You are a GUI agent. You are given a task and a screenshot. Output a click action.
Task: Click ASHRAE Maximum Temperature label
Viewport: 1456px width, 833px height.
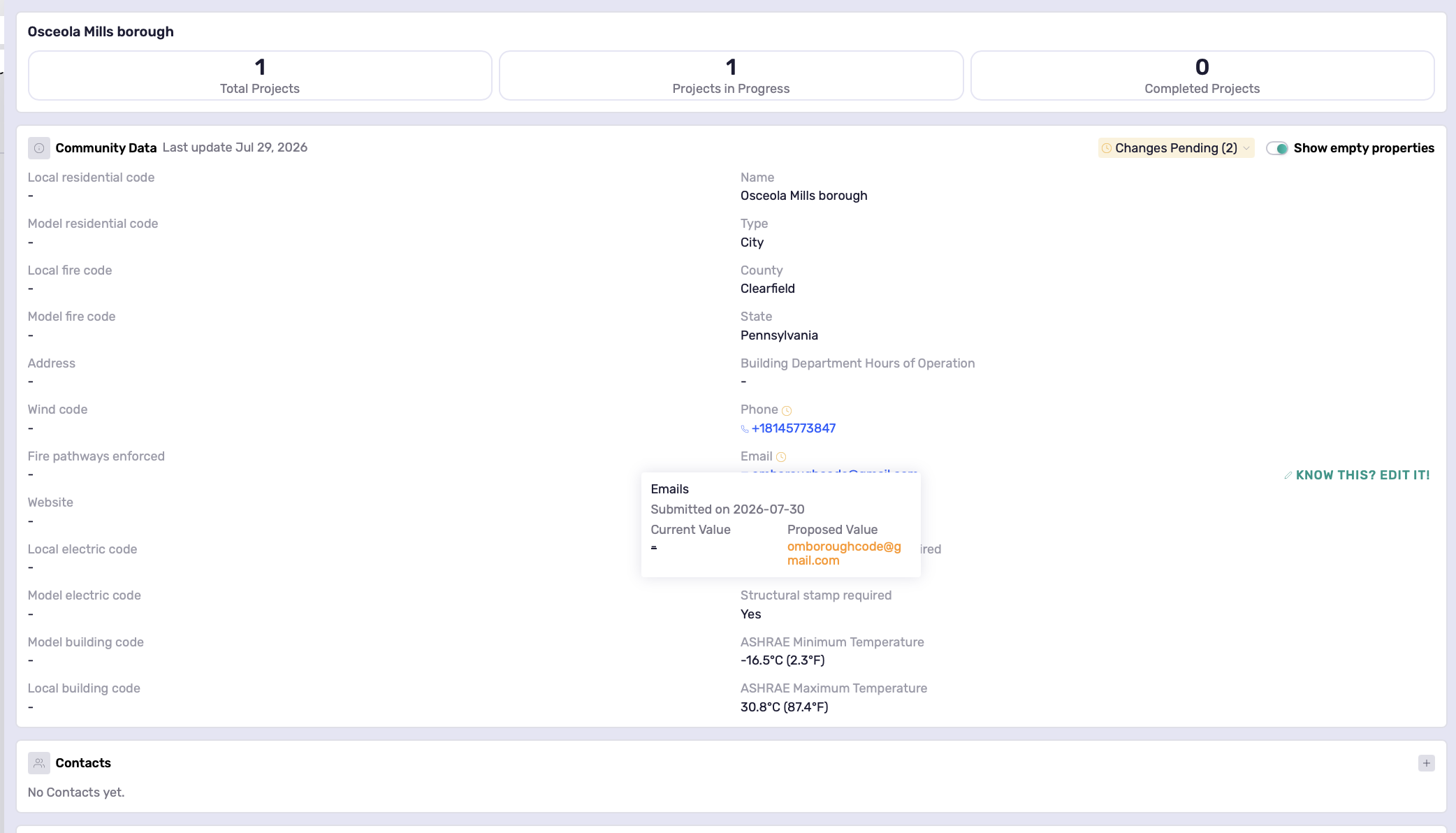tap(834, 688)
